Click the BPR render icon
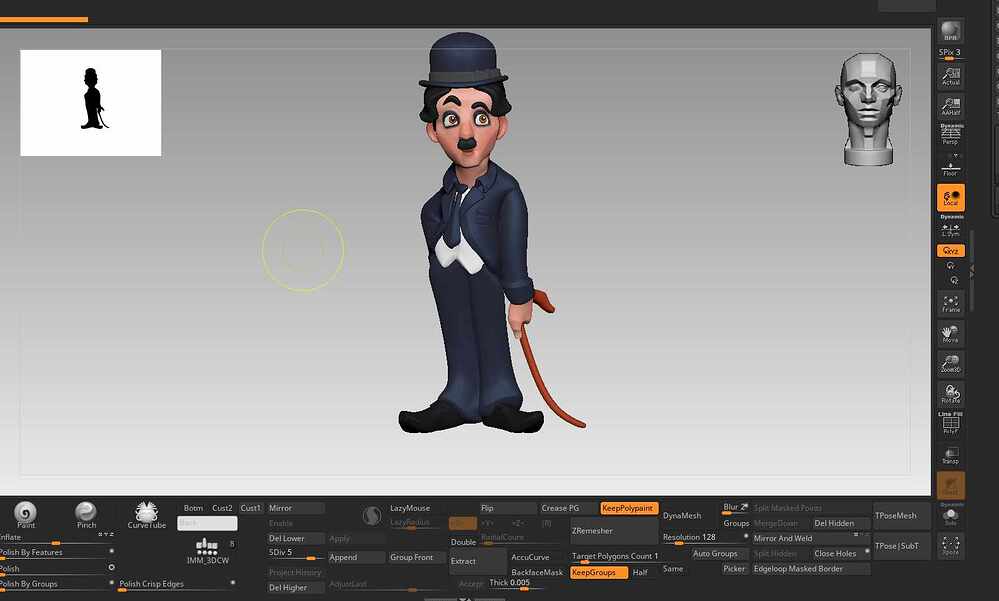Screen dimensions: 999x601 951,31
